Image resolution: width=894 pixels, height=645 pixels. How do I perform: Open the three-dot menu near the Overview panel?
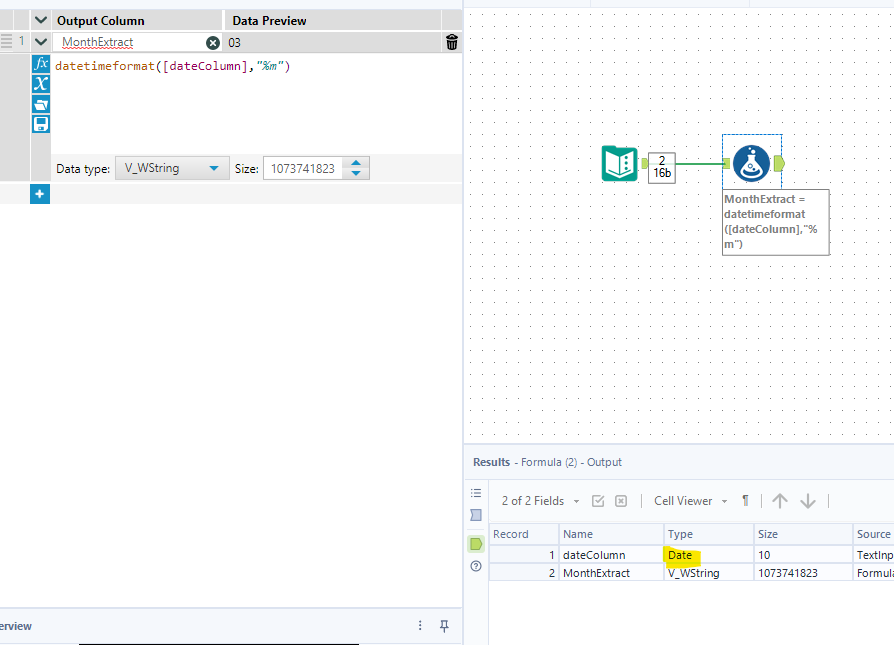click(x=419, y=625)
